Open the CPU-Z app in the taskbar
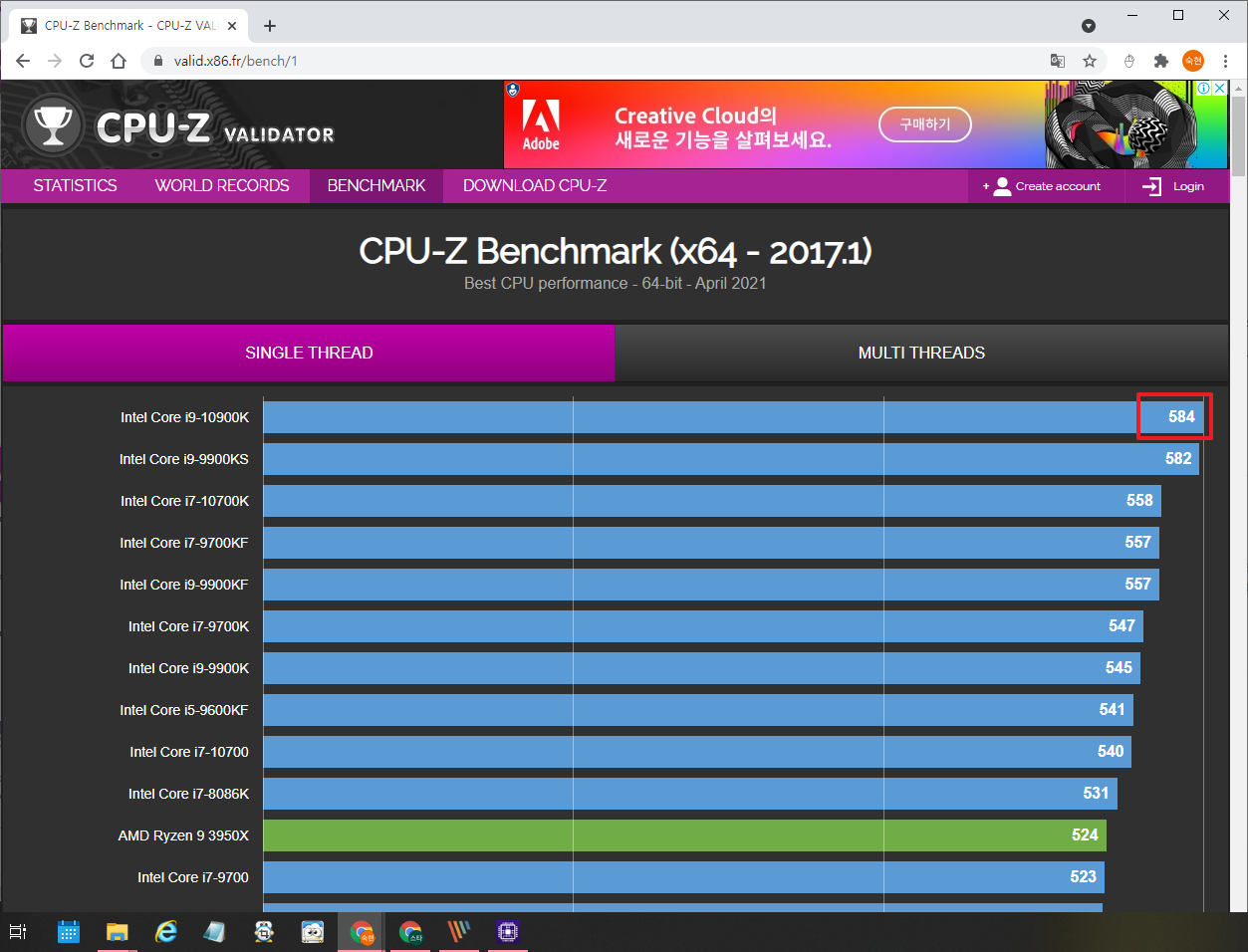Viewport: 1248px width, 952px height. pos(508,932)
